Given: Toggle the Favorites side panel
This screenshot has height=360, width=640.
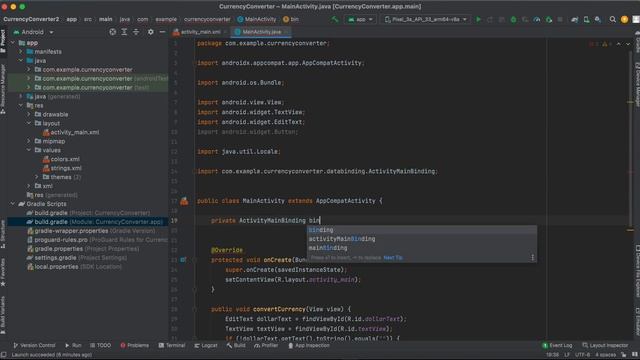Looking at the screenshot, I should 3,273.
